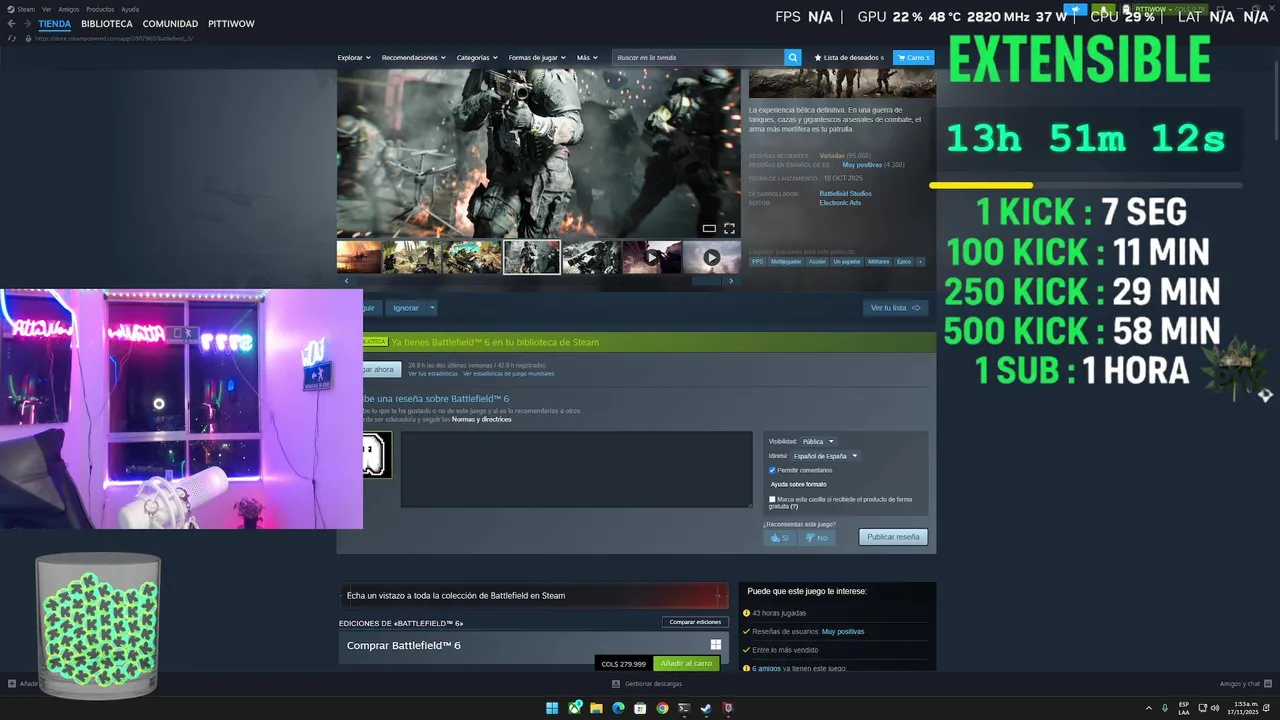Click in the store search field
This screenshot has height=720, width=1280.
(698, 57)
